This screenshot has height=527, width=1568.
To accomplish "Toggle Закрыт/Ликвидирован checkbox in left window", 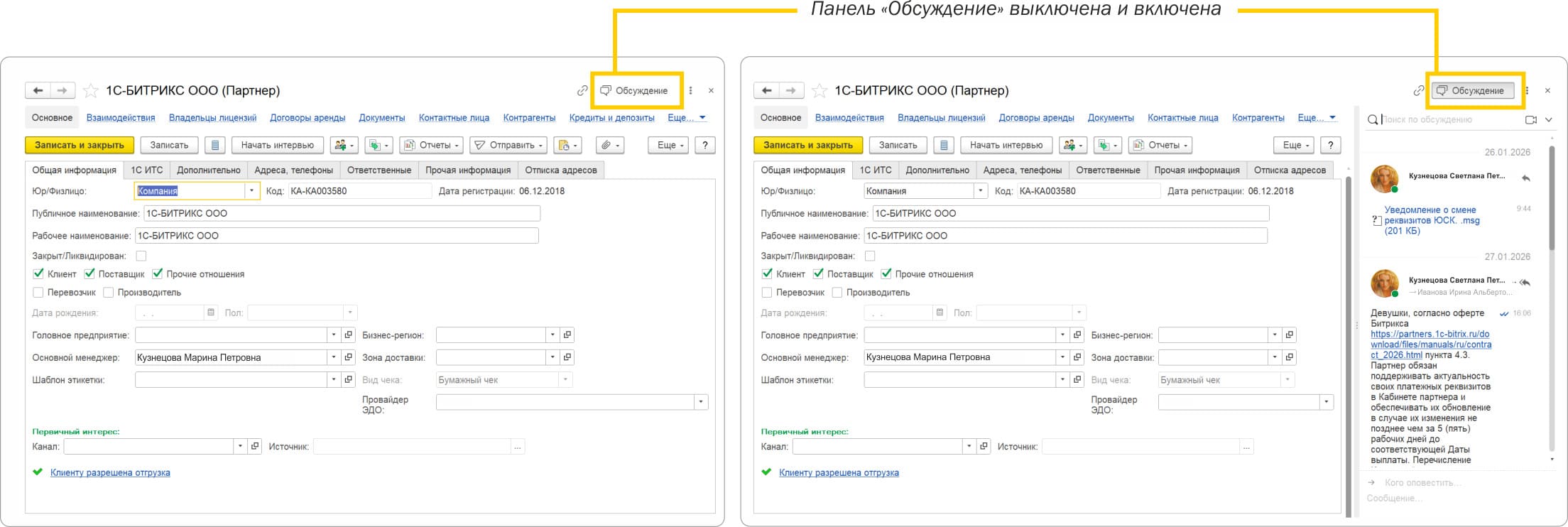I will coord(141,256).
